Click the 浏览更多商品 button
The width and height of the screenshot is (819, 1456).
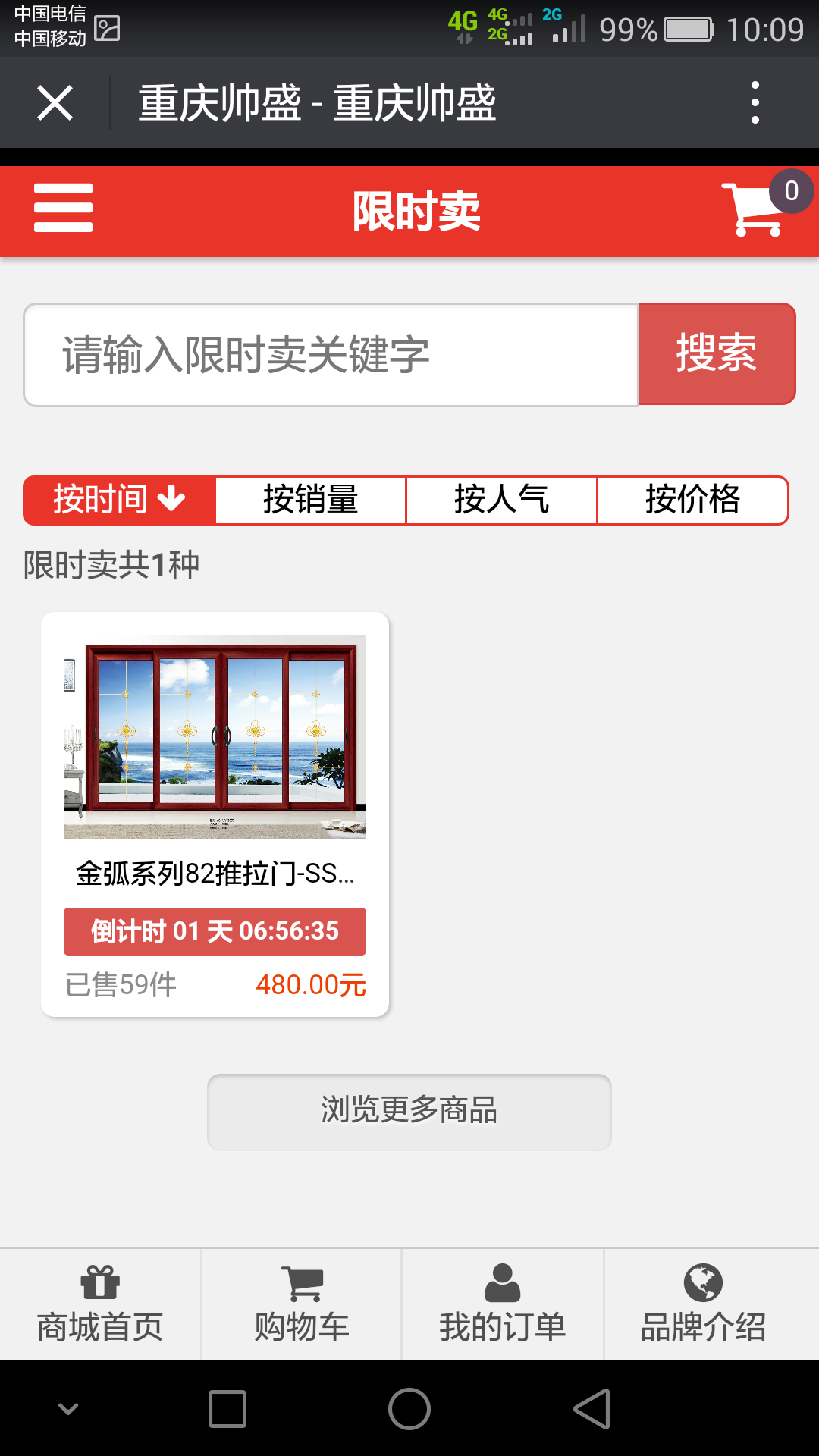[409, 1112]
